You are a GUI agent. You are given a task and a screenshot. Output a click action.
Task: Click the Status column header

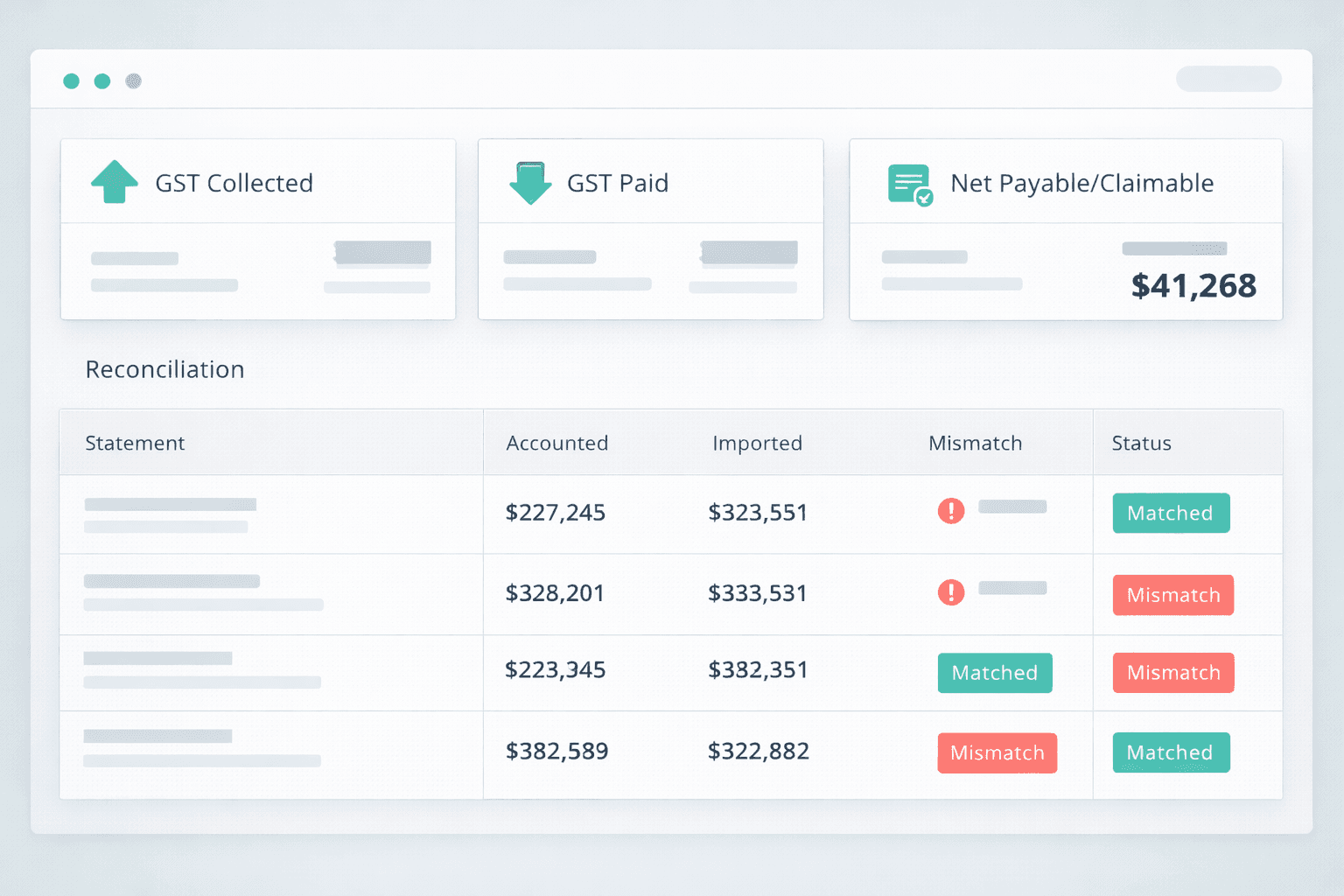(1141, 443)
